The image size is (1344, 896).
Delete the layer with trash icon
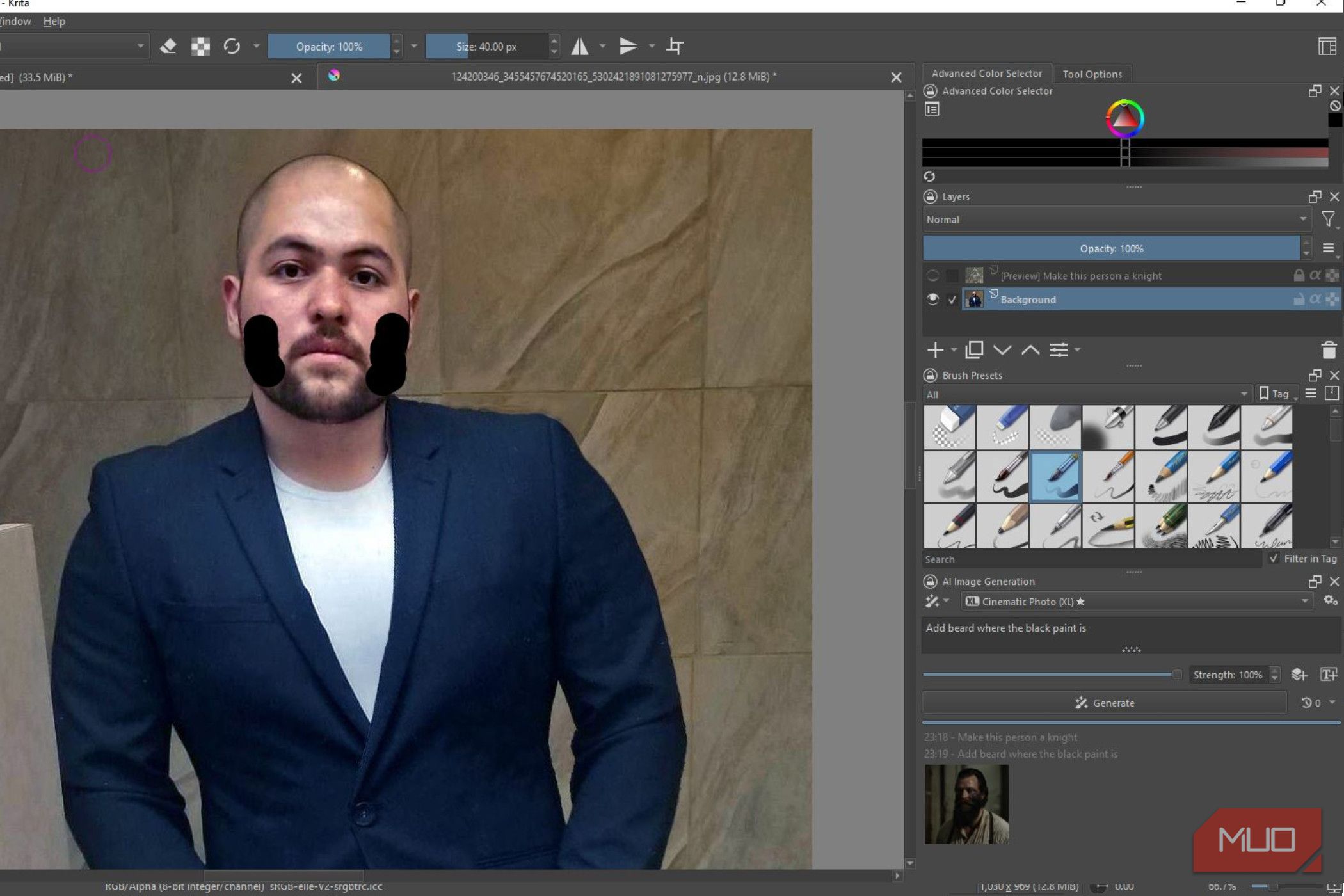tap(1329, 350)
